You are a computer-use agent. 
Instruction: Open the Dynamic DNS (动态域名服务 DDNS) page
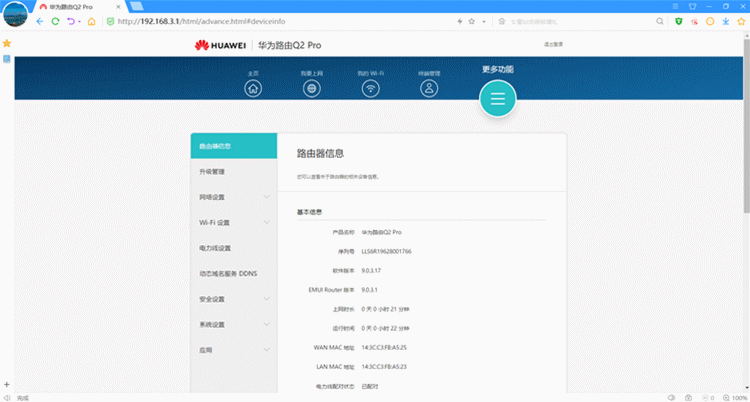coord(232,273)
